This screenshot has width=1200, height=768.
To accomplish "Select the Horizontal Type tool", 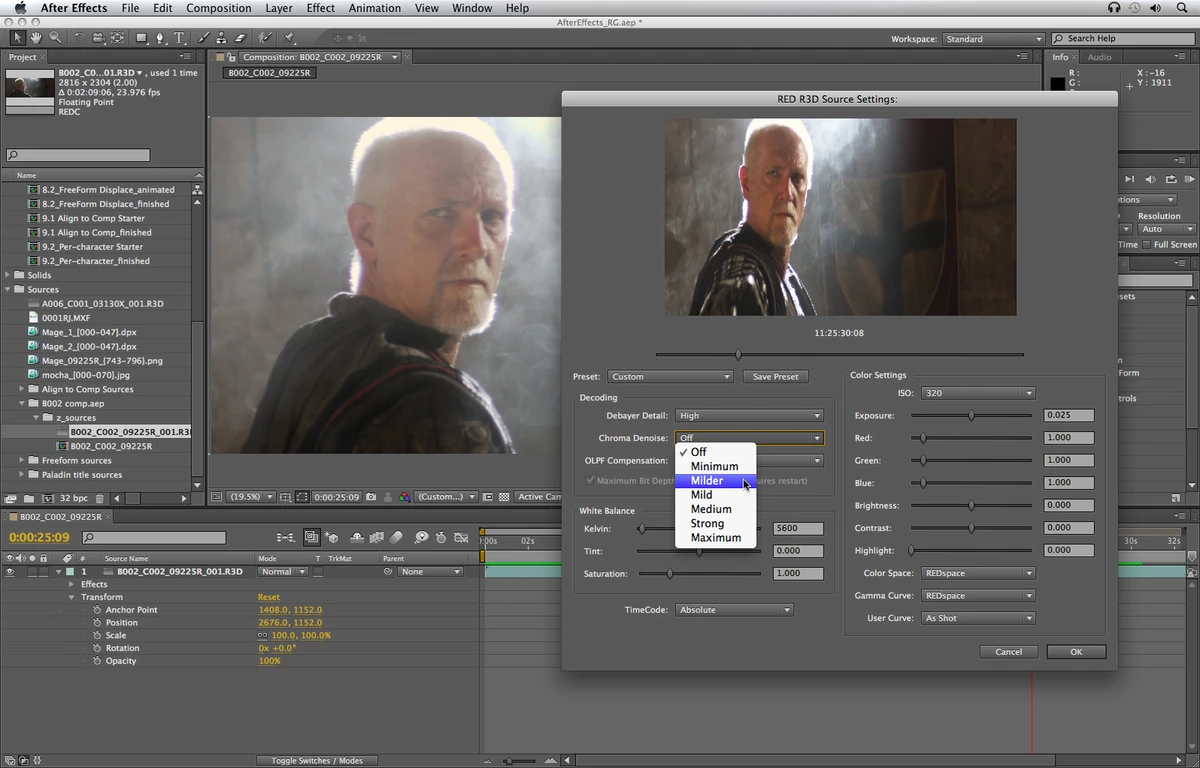I will (179, 38).
